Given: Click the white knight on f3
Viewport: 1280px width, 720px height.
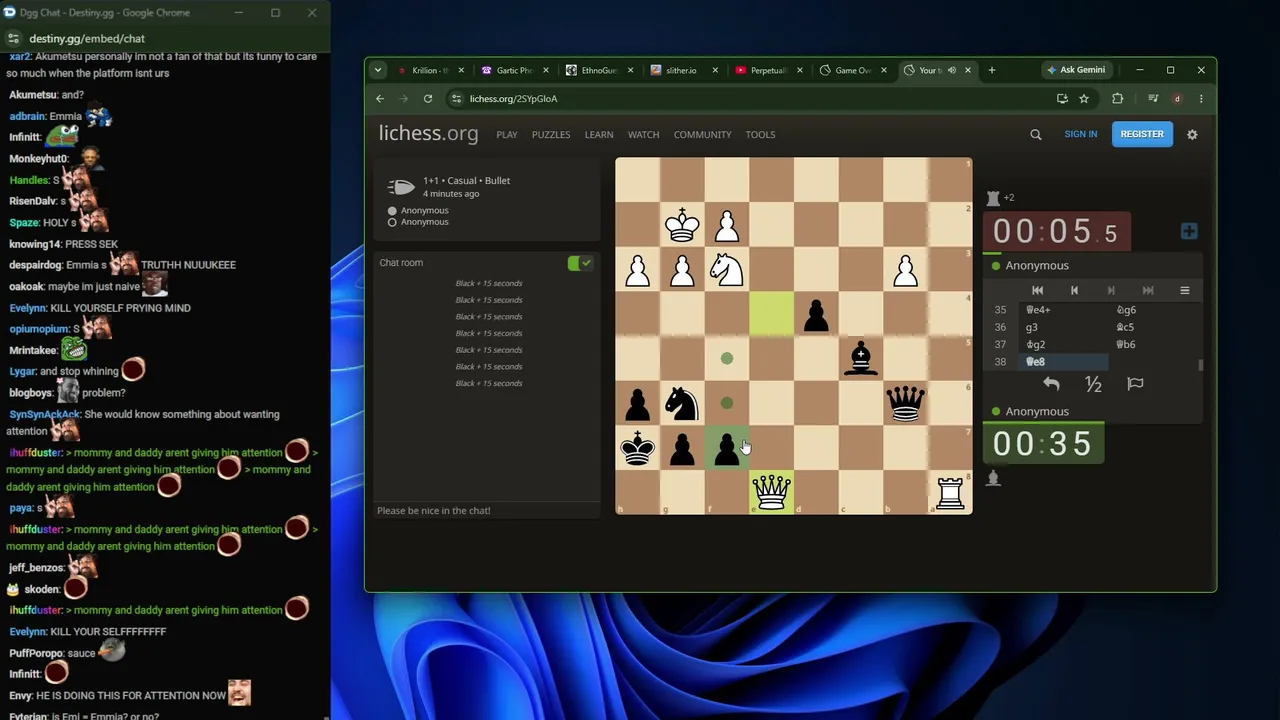Looking at the screenshot, I should pyautogui.click(x=727, y=269).
